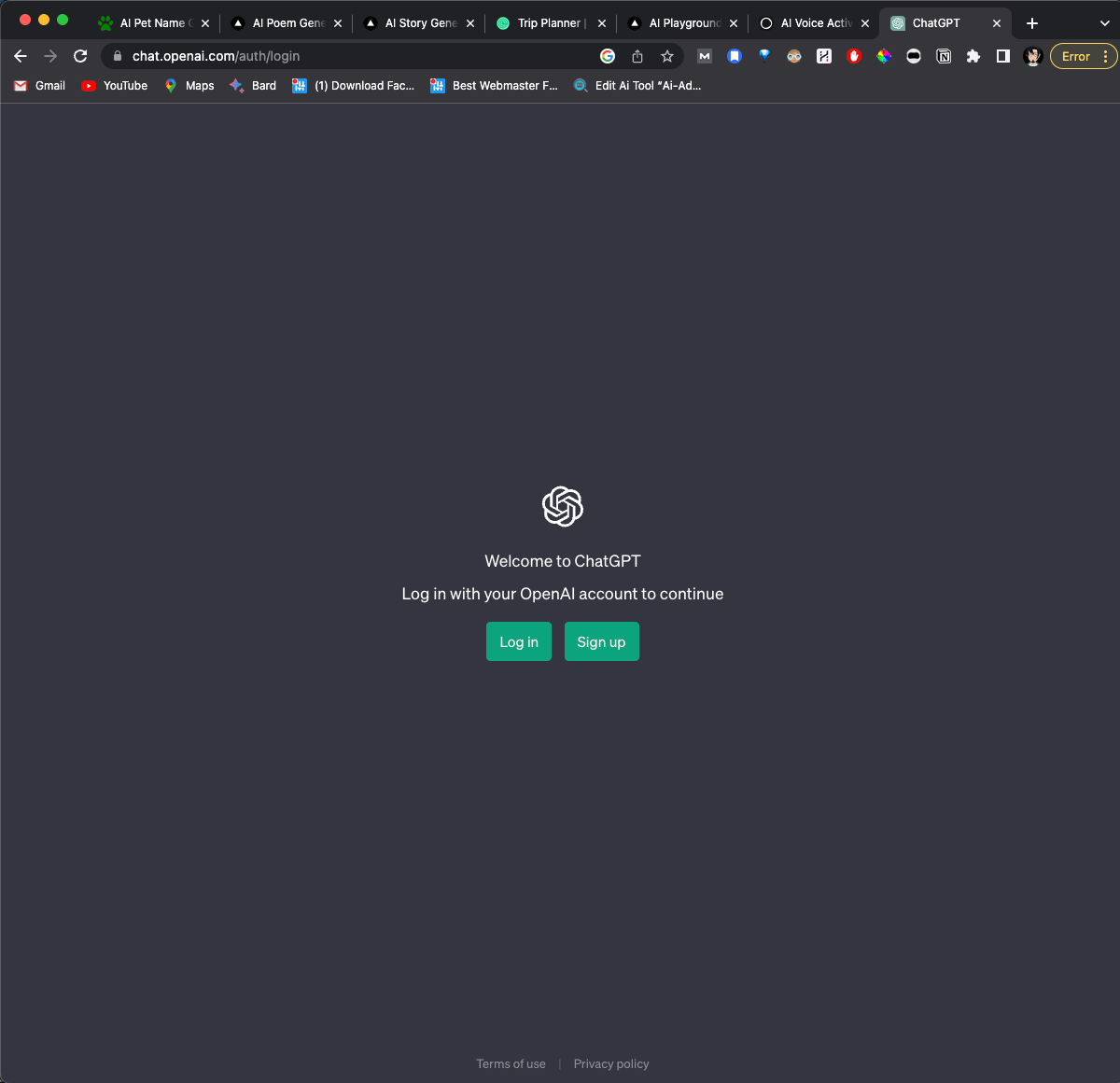Click the Sign up button

(601, 641)
